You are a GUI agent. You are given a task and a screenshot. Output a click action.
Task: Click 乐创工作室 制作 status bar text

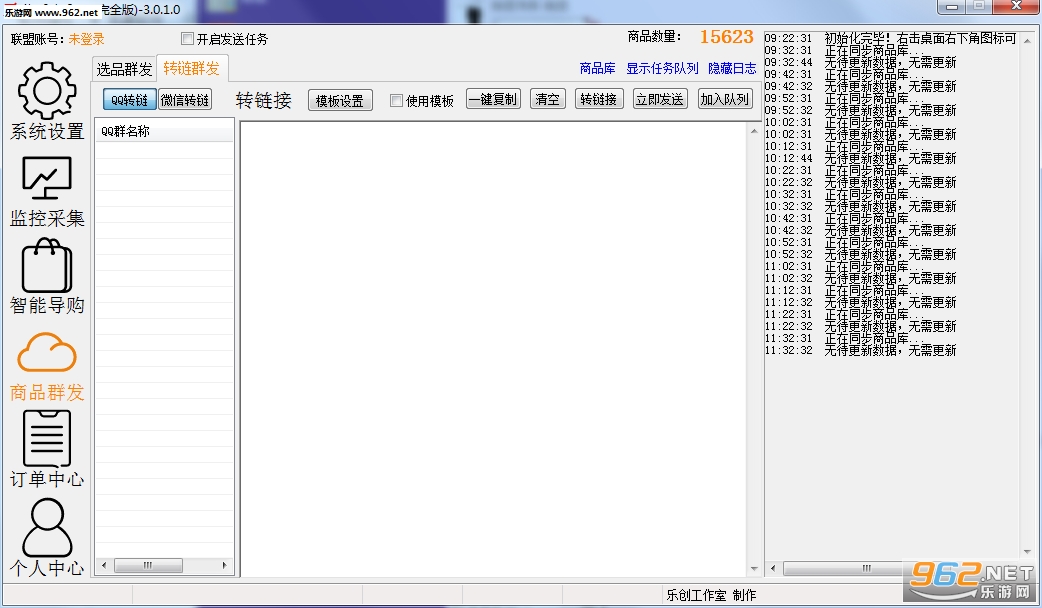click(711, 595)
